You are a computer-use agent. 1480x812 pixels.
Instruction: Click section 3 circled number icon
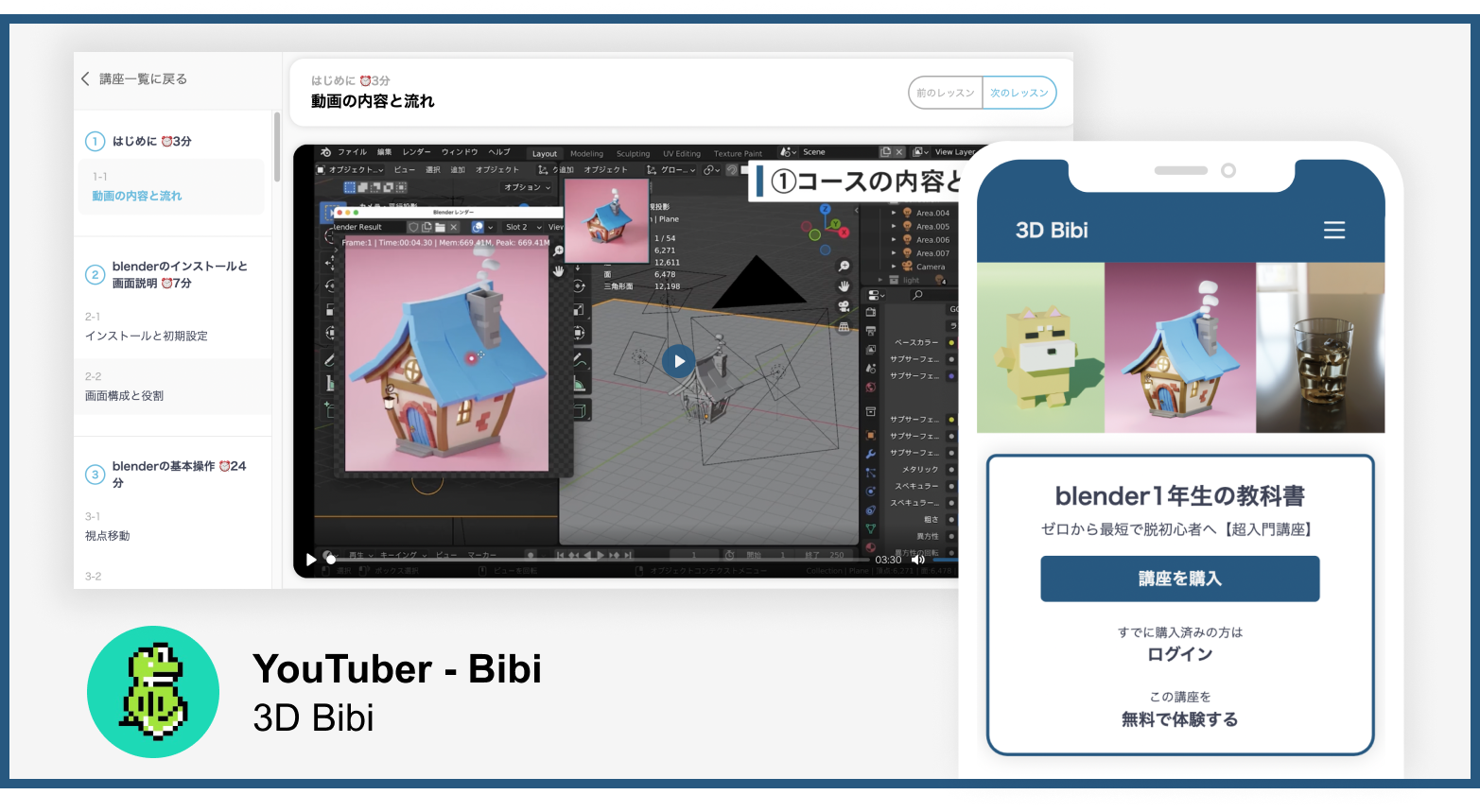coord(95,475)
